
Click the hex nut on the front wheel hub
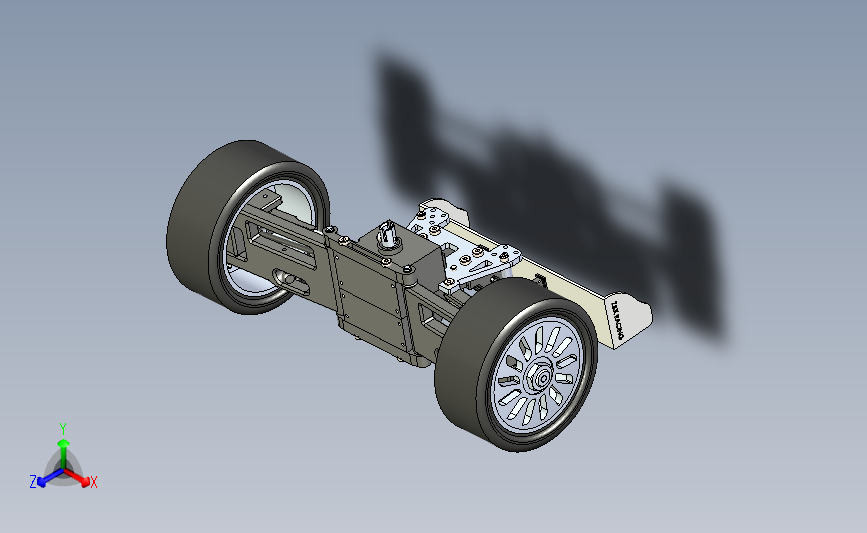tap(538, 377)
